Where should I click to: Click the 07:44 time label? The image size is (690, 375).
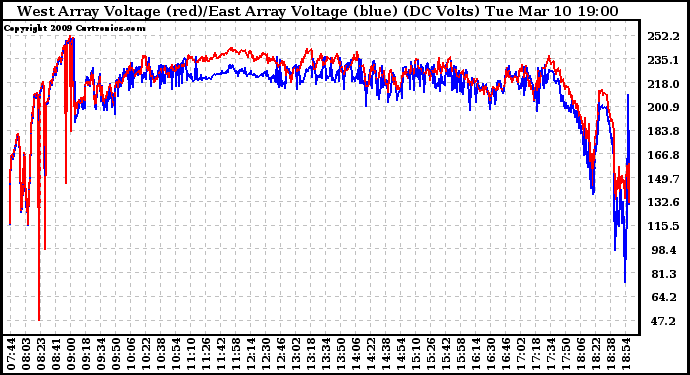(11, 354)
